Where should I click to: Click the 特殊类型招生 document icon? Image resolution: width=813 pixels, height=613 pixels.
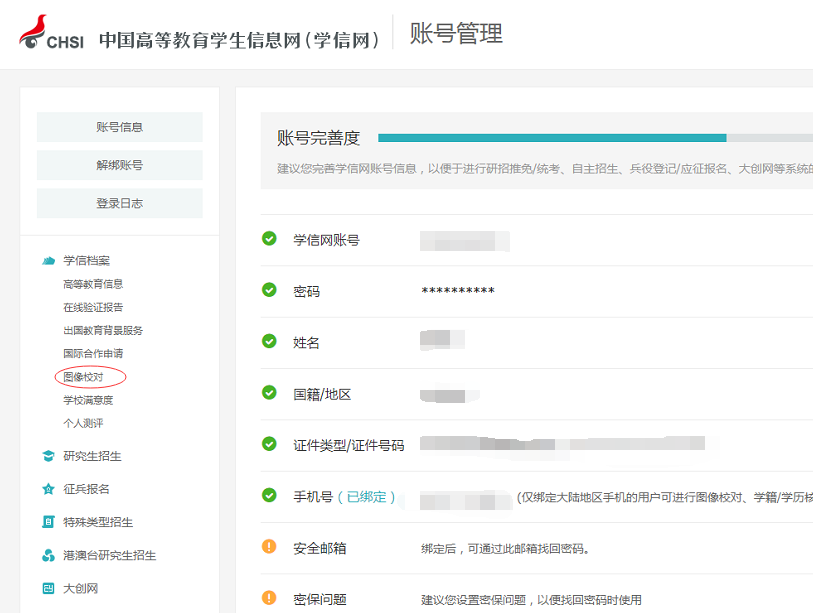48,522
